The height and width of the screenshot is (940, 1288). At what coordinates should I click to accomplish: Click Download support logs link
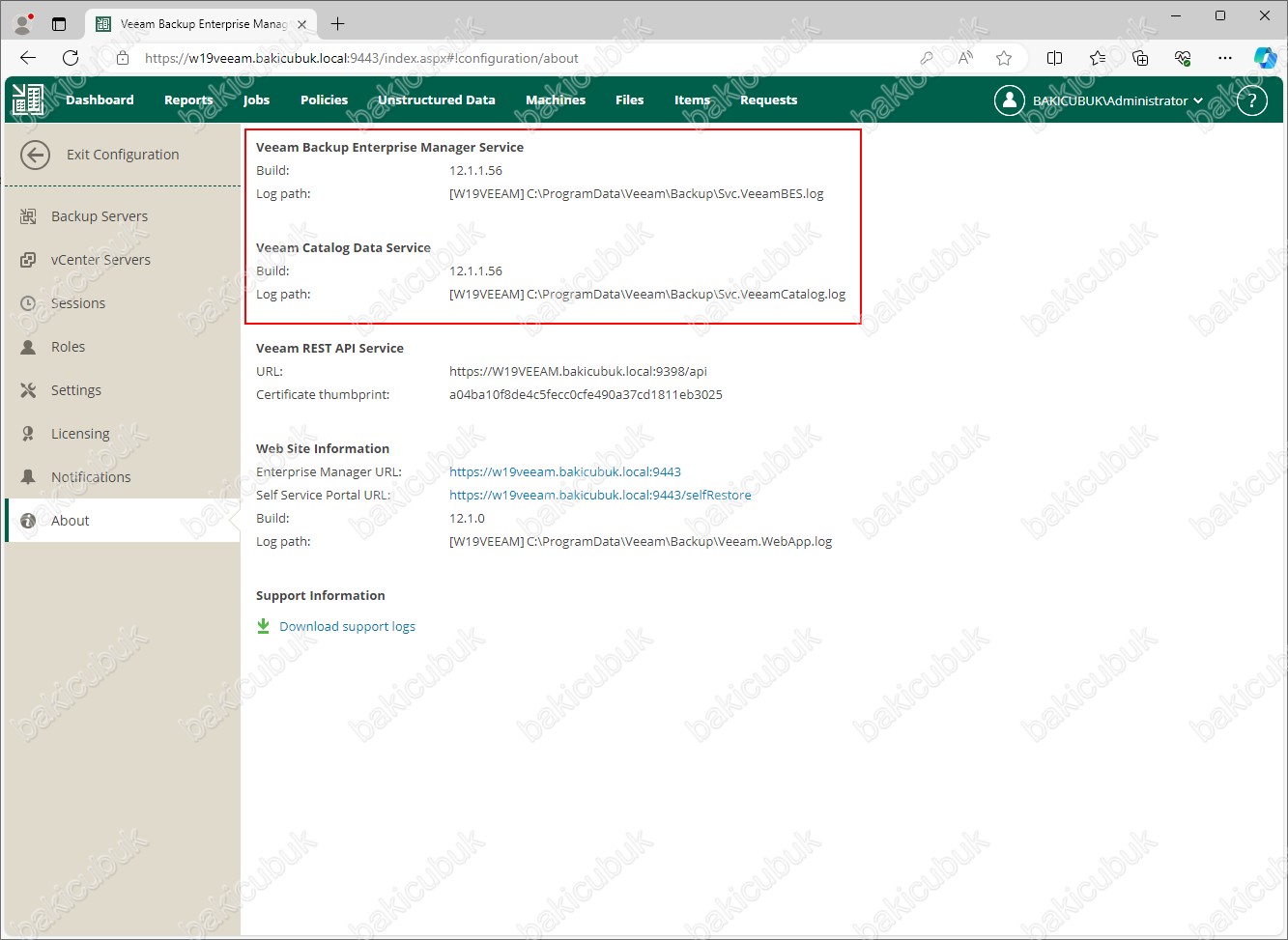347,627
